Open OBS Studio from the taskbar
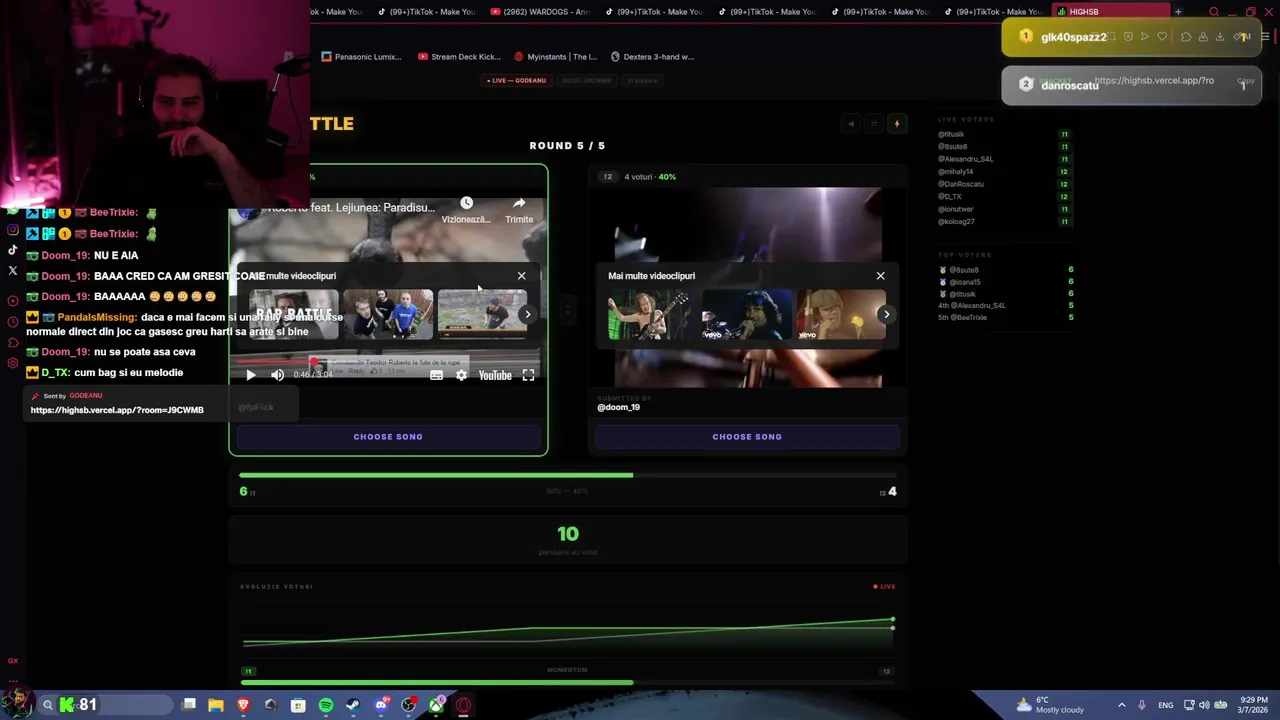Screen dimensions: 1280x720 click(x=408, y=705)
